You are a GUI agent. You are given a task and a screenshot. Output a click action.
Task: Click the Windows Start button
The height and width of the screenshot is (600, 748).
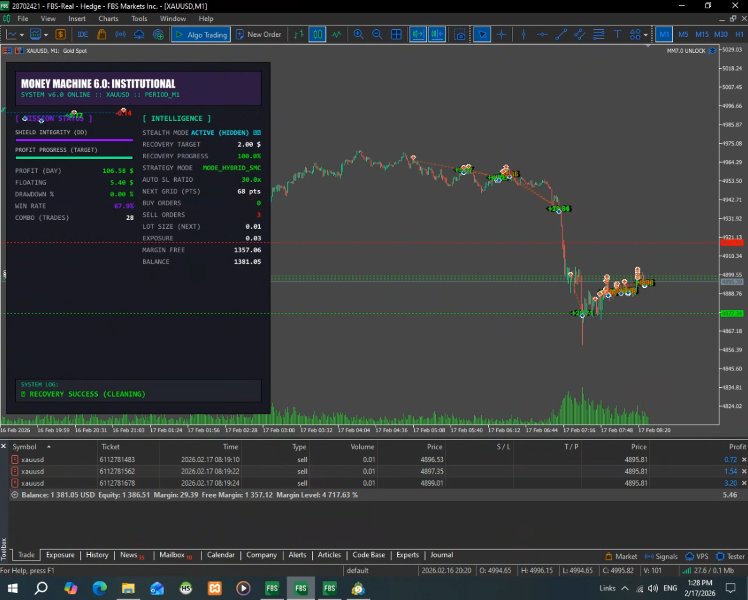12,588
